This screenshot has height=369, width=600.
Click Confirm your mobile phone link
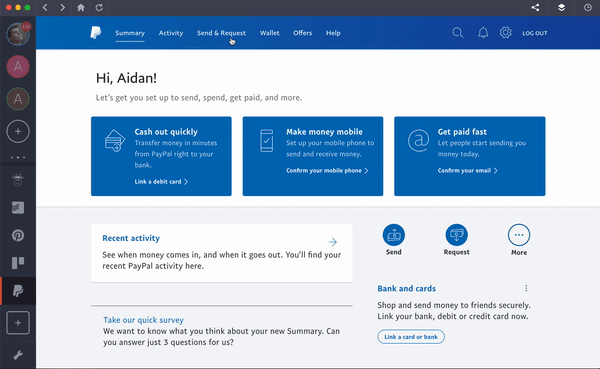(x=327, y=170)
